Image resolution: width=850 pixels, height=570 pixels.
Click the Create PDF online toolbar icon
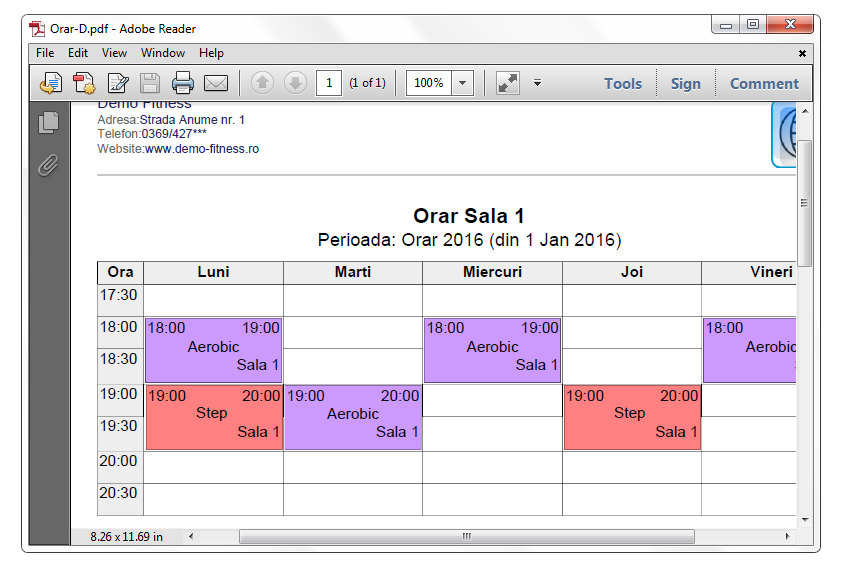tap(84, 83)
